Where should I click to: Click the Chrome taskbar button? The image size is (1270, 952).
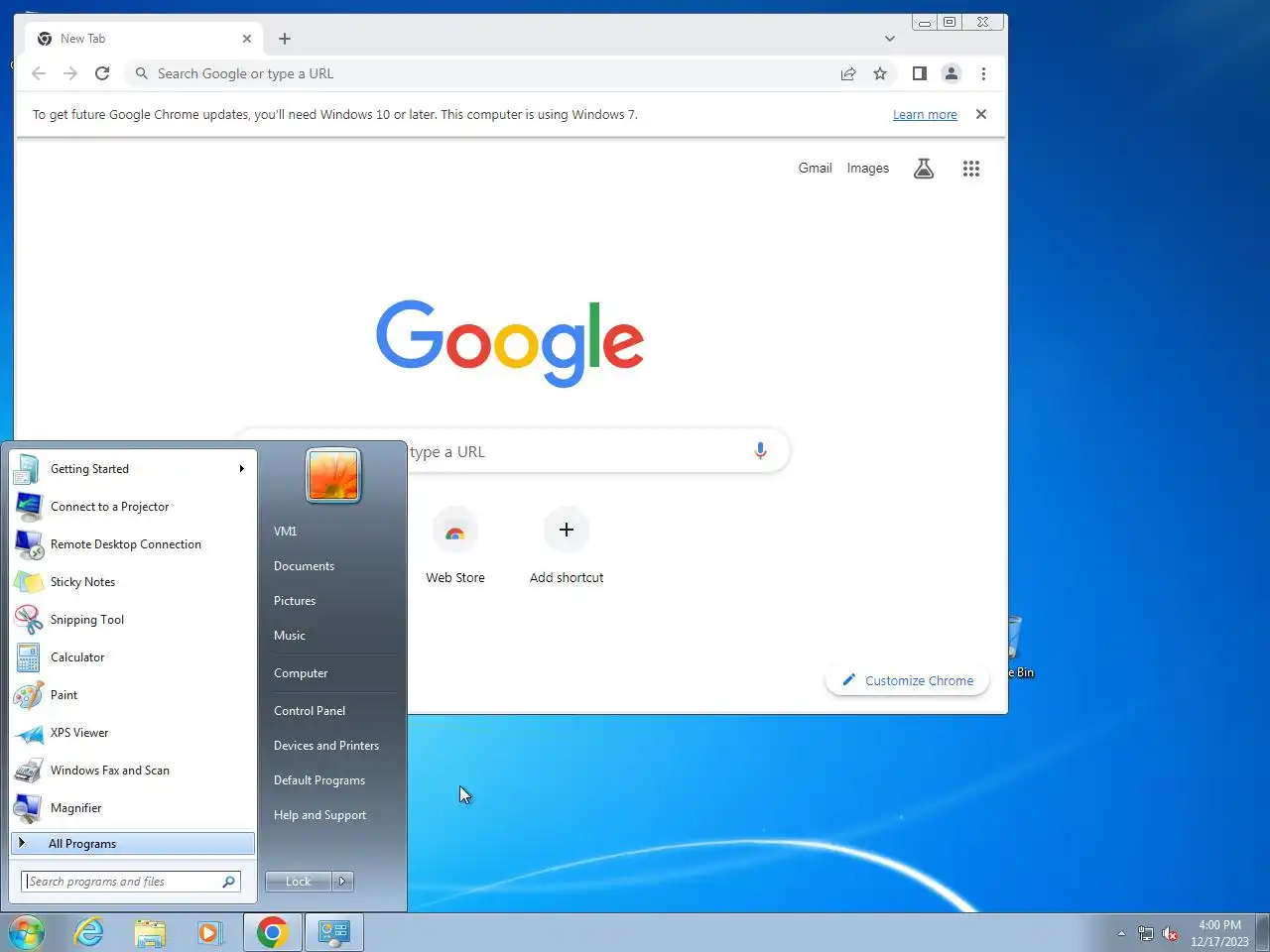pyautogui.click(x=273, y=932)
